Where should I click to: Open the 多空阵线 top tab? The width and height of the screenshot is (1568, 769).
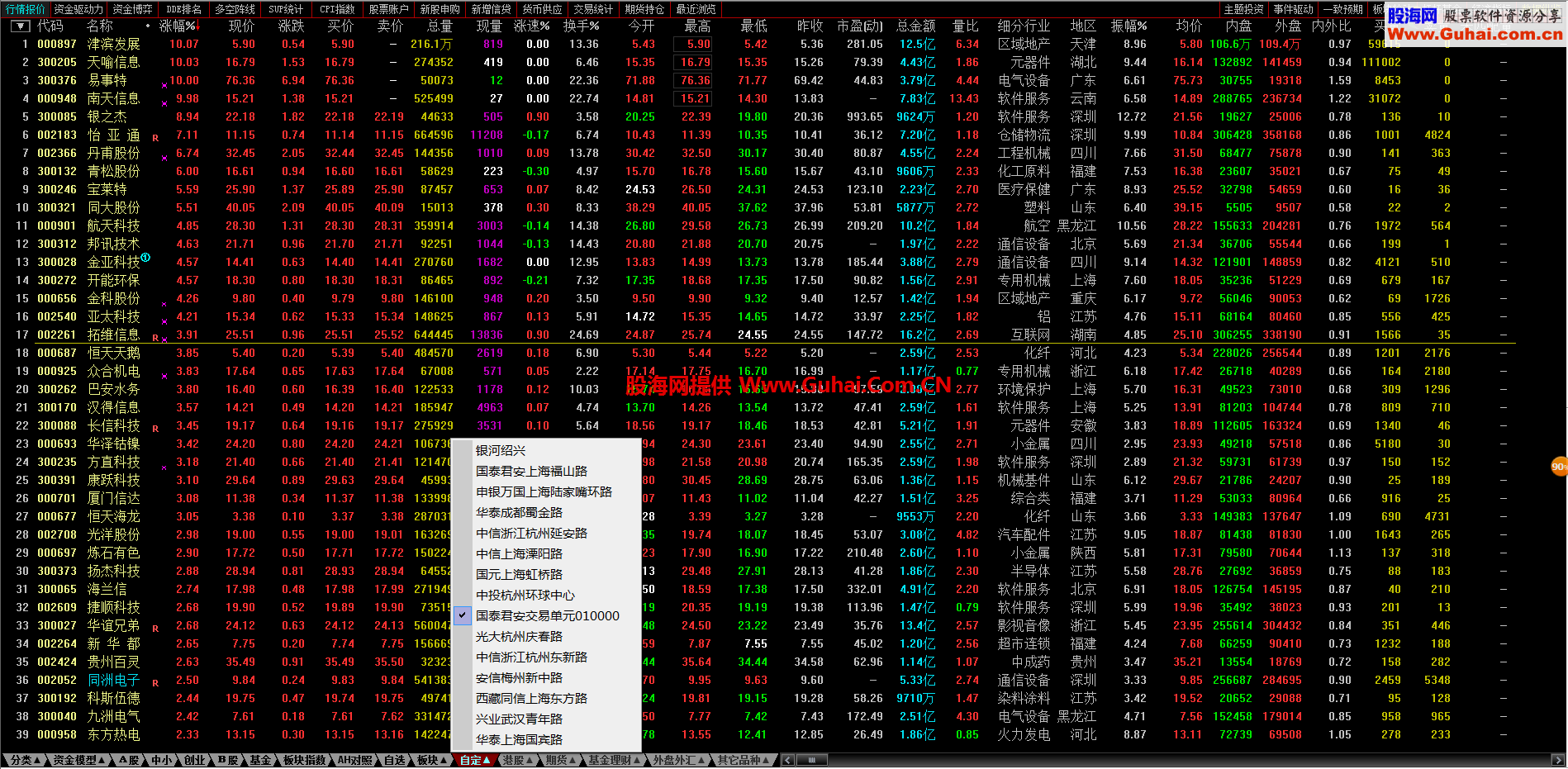pos(235,9)
